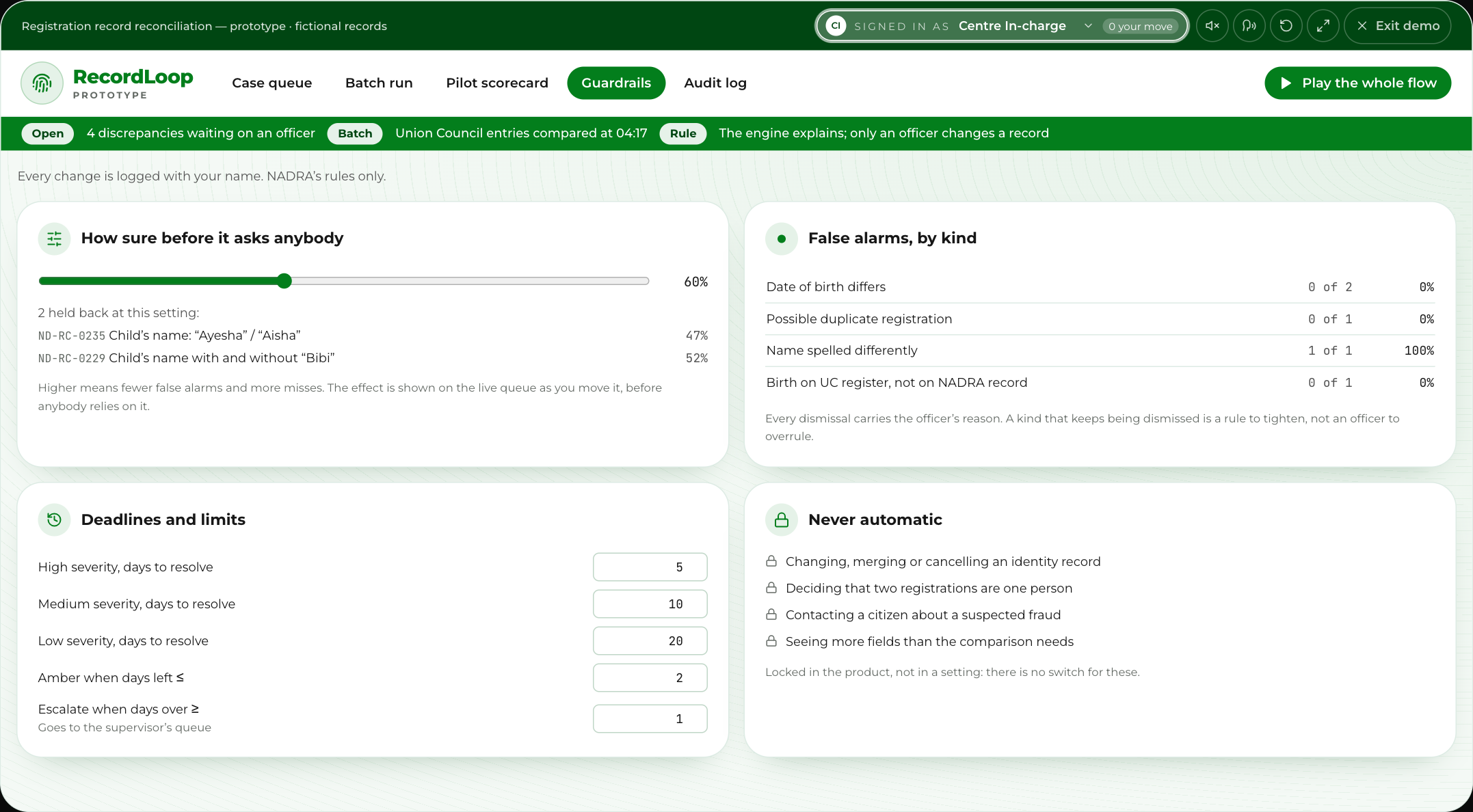The image size is (1473, 812).
Task: Click the Open status pill
Action: click(x=48, y=133)
